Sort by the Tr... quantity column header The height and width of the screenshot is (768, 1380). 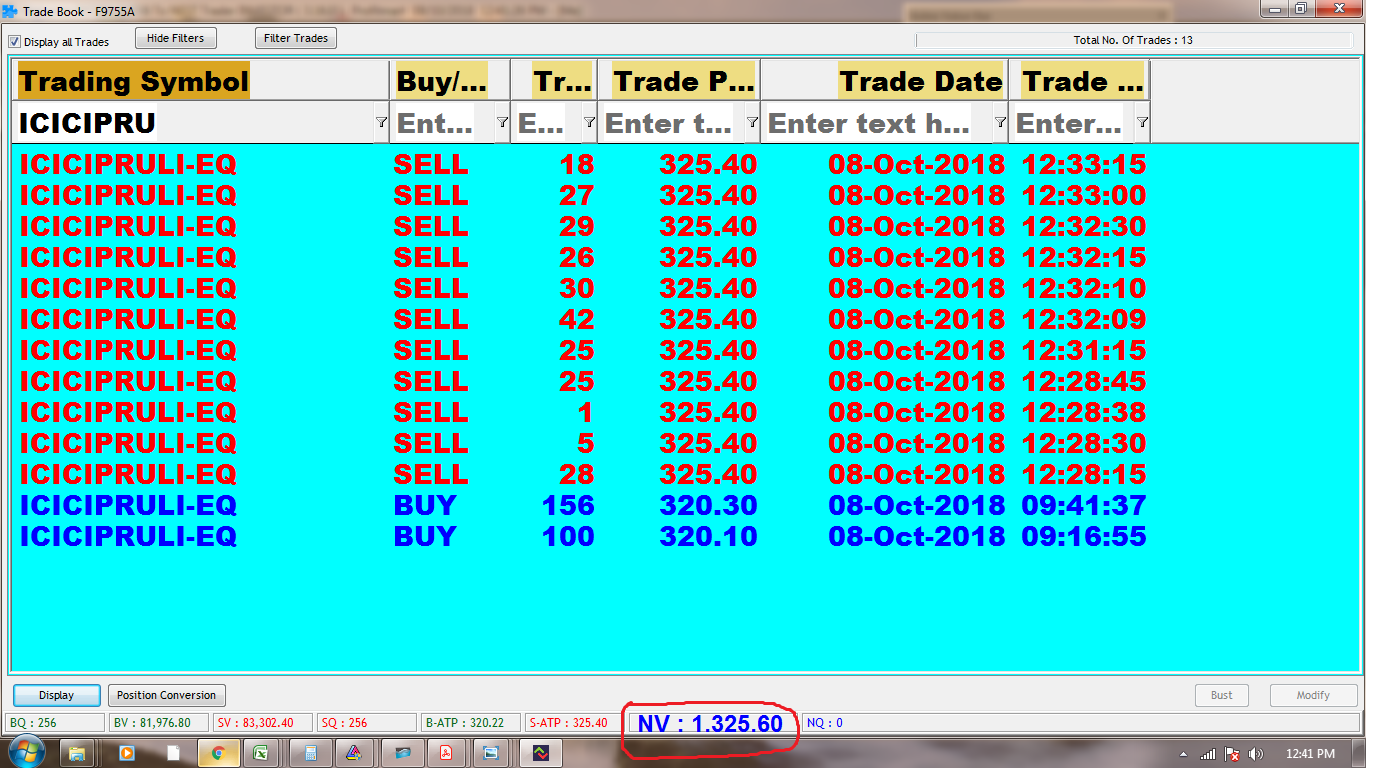tap(554, 81)
